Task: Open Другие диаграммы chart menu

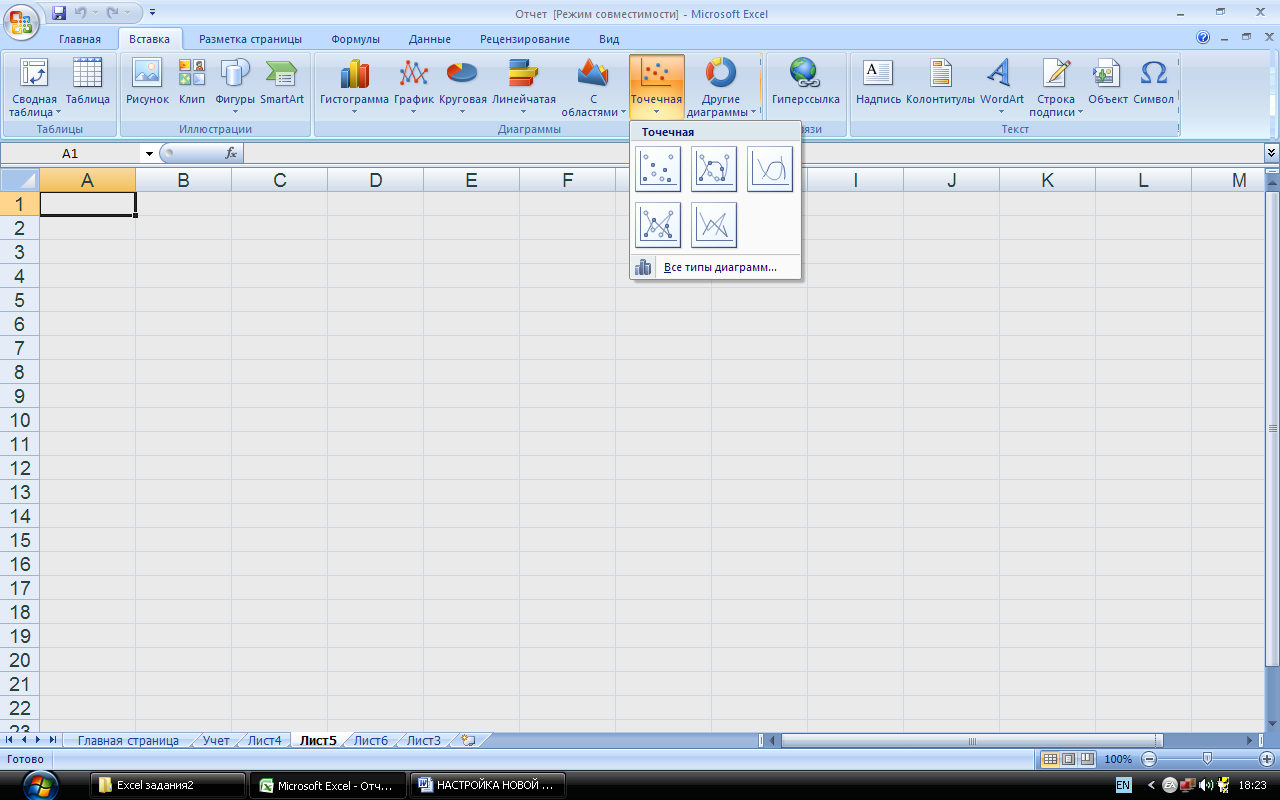Action: tap(721, 88)
